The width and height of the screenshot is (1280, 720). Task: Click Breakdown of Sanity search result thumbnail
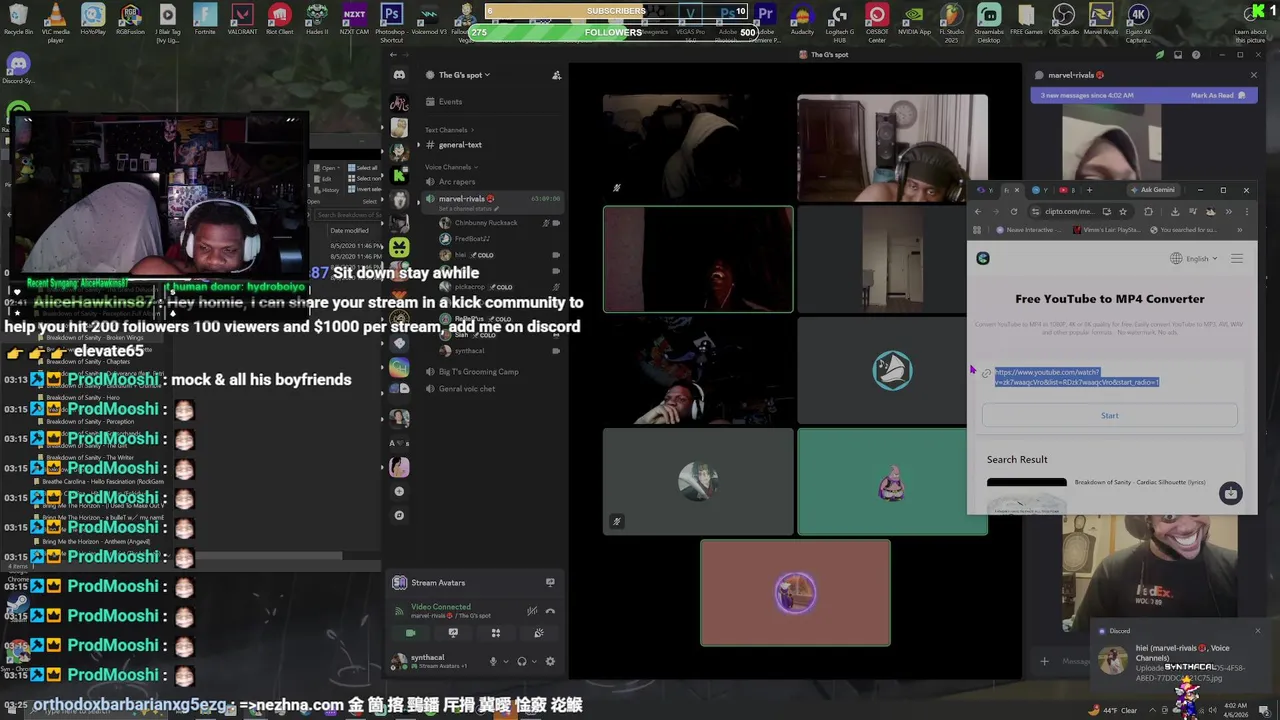click(1026, 495)
